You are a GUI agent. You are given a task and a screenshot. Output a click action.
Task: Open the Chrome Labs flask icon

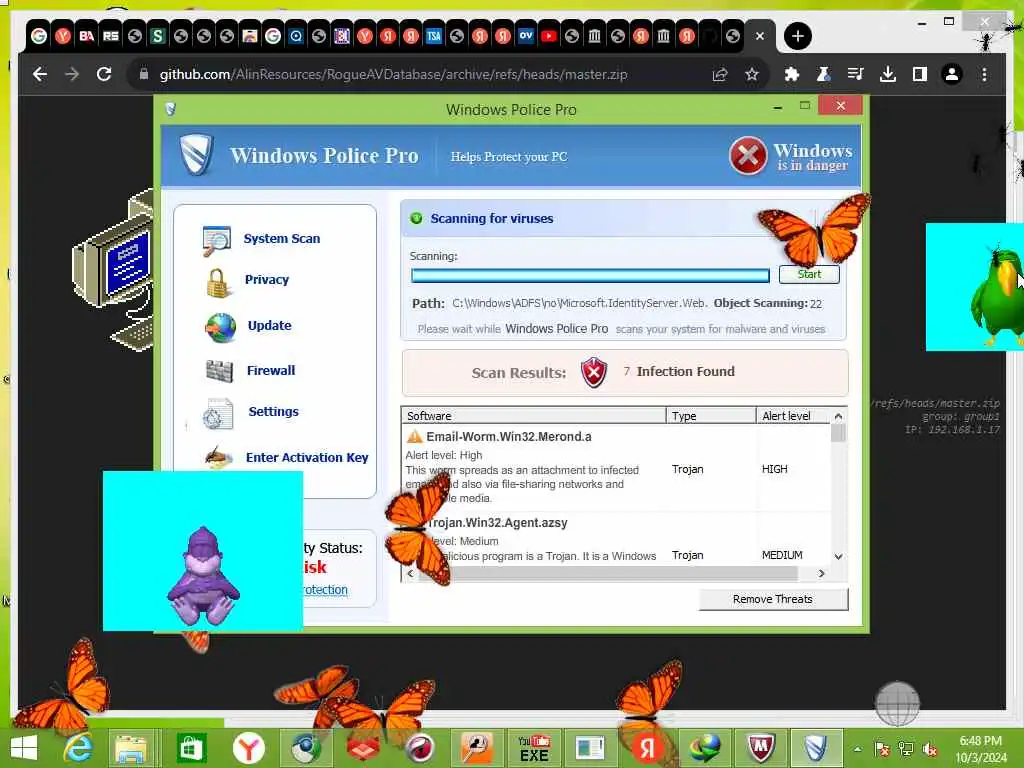[x=824, y=74]
